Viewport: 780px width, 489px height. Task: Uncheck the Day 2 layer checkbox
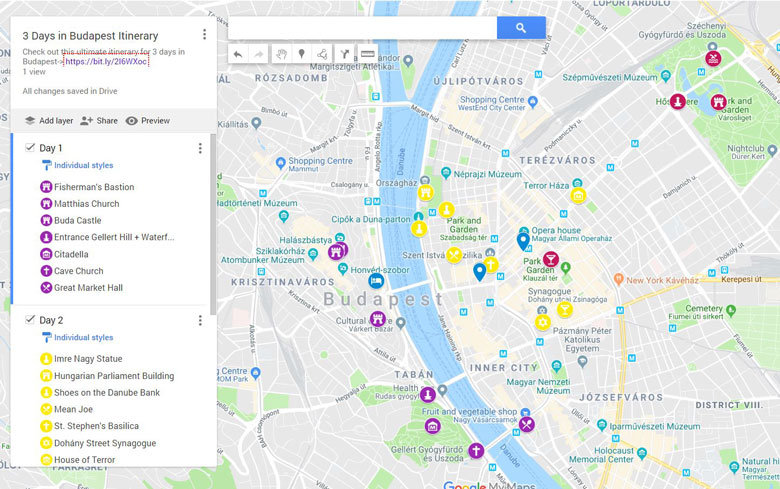30,319
